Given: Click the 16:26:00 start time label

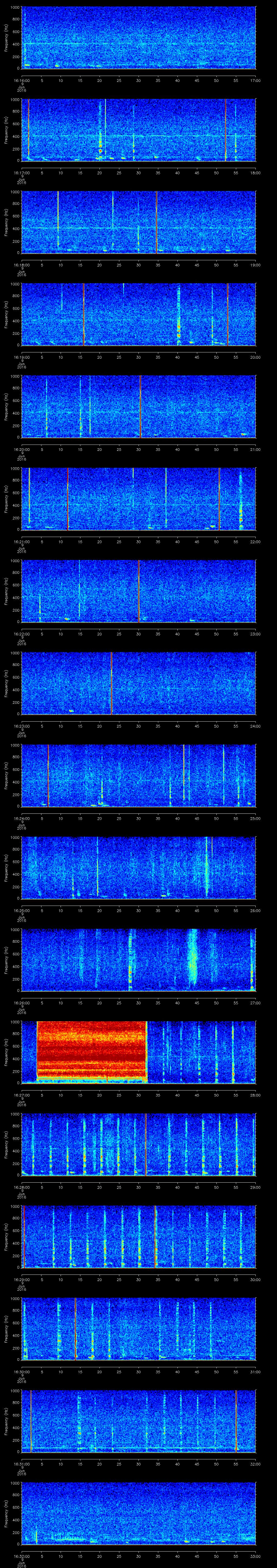Looking at the screenshot, I should [21, 1003].
